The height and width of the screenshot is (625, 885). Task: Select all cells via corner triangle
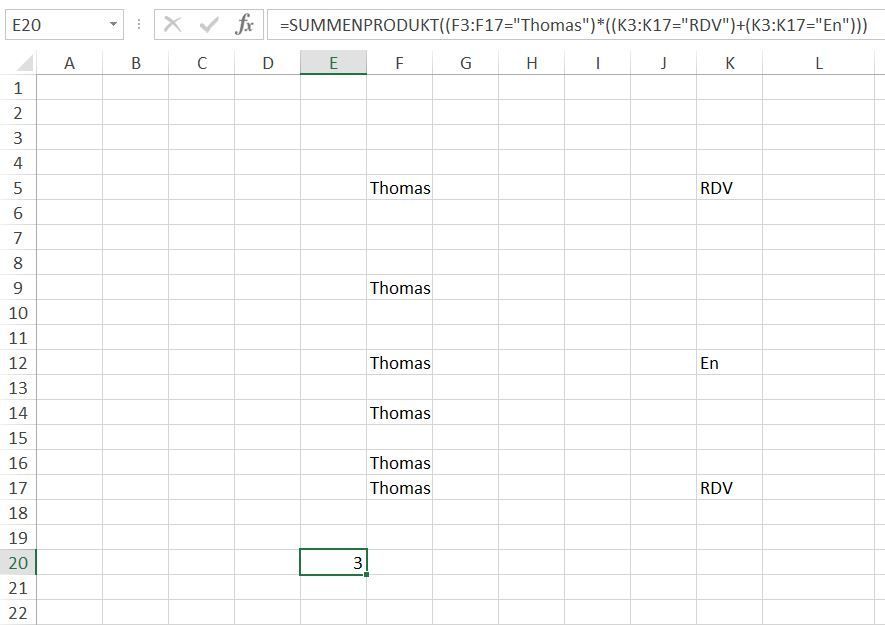pos(24,63)
